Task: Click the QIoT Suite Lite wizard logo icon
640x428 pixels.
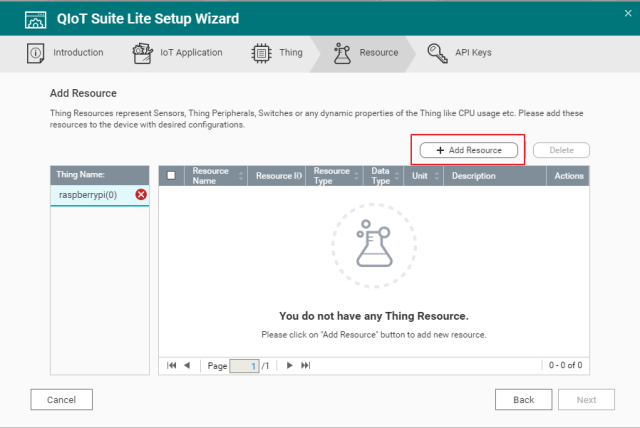Action: (36, 19)
